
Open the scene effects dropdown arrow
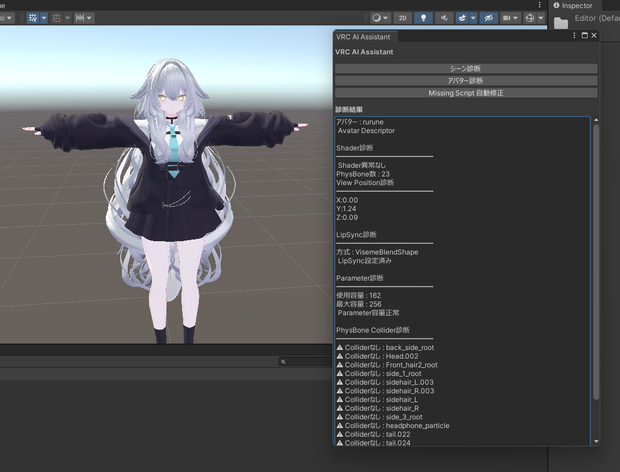[473, 18]
